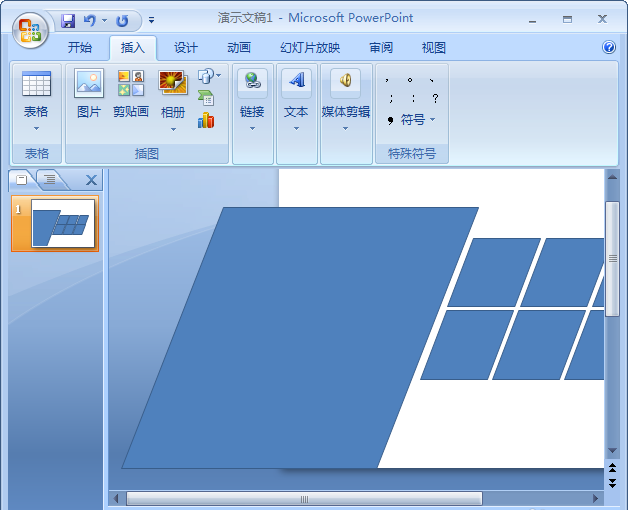This screenshot has width=628, height=510.
Task: Open the 幻灯片放映 ribbon tab
Action: [x=310, y=48]
